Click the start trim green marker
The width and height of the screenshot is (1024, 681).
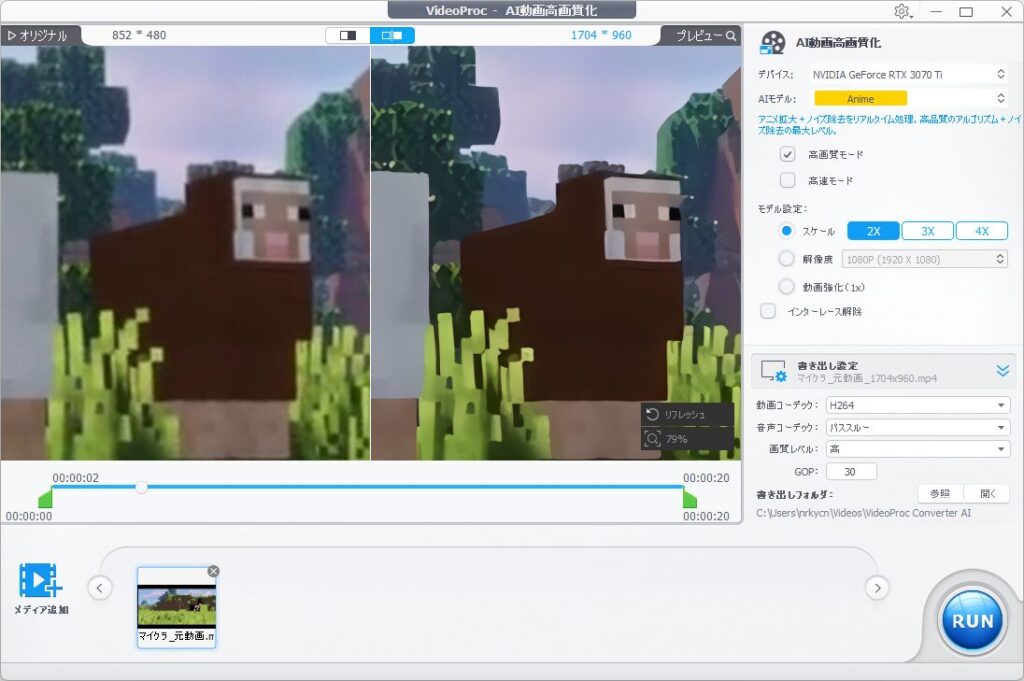click(45, 499)
